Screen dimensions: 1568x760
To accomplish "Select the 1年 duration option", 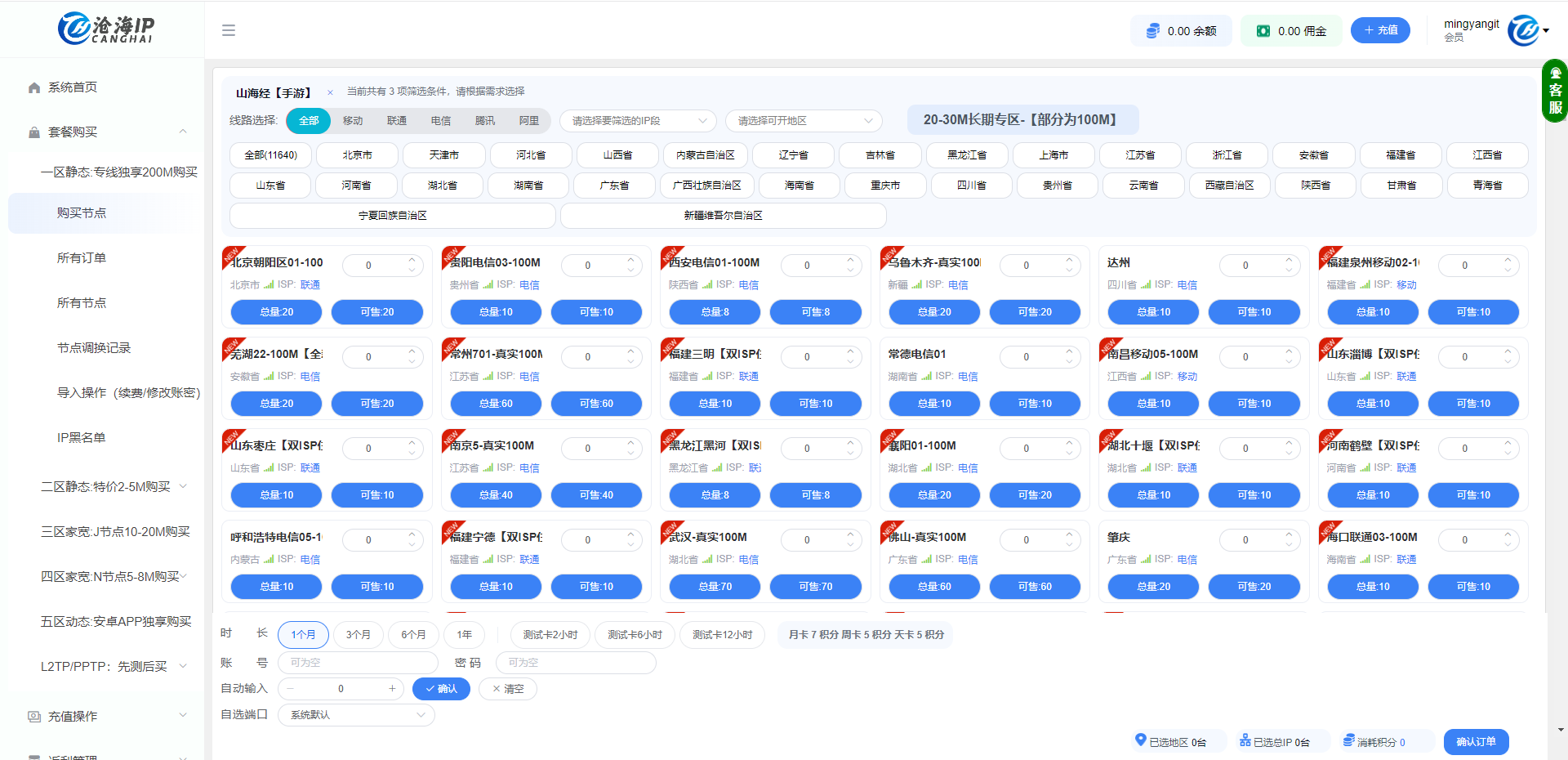I will (464, 634).
